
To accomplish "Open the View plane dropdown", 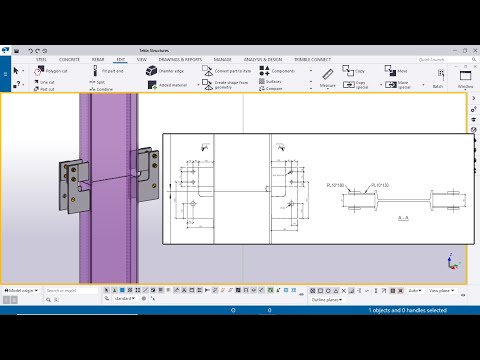I will click(x=441, y=291).
